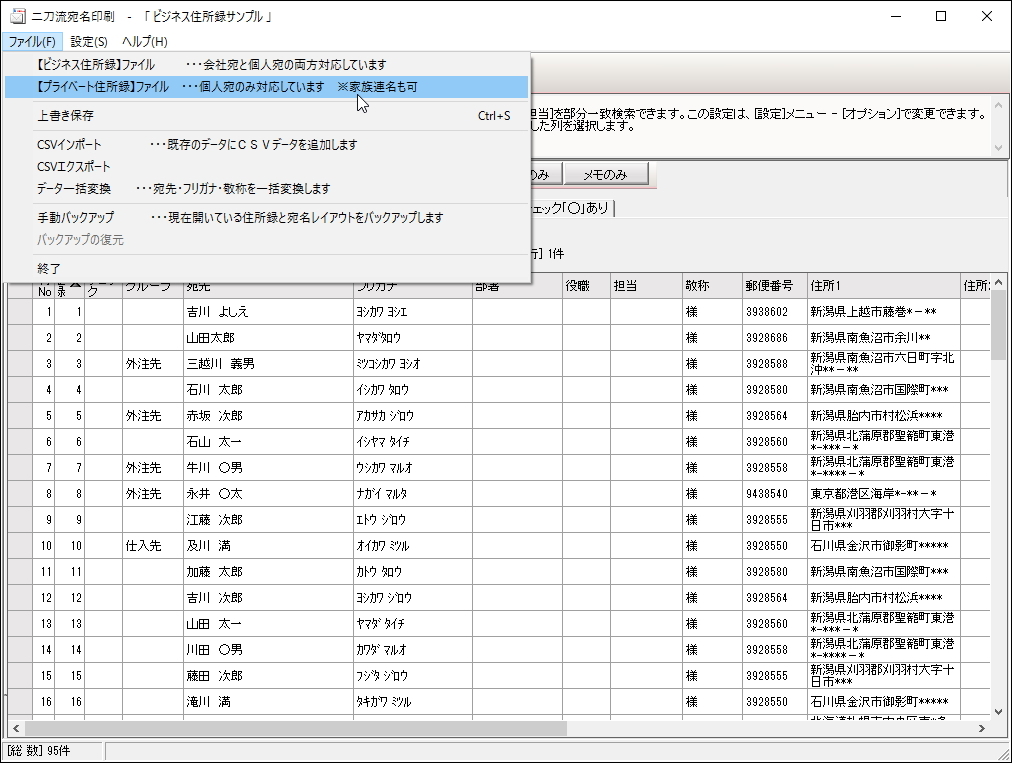Select the cell 三越川 義男
The image size is (1012, 763).
268,364
